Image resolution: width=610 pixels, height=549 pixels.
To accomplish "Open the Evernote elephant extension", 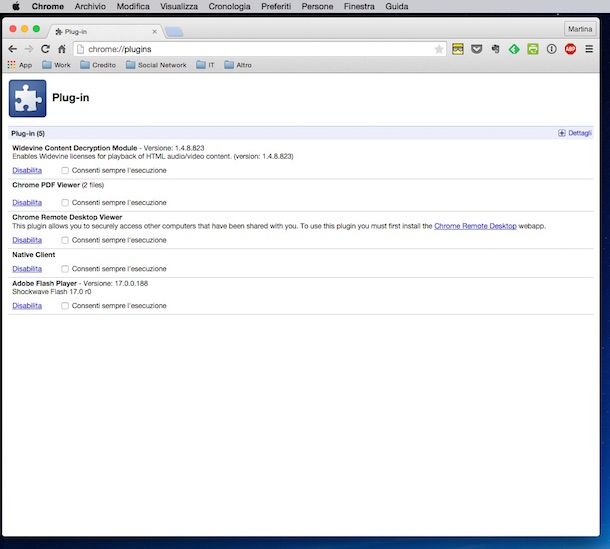I will pyautogui.click(x=495, y=49).
